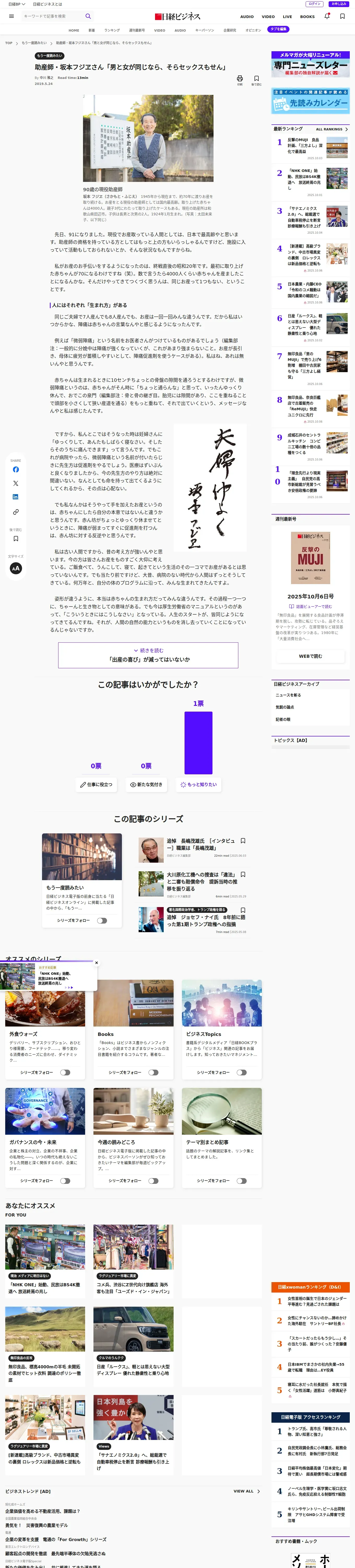Open the notifications bell

(x=327, y=16)
